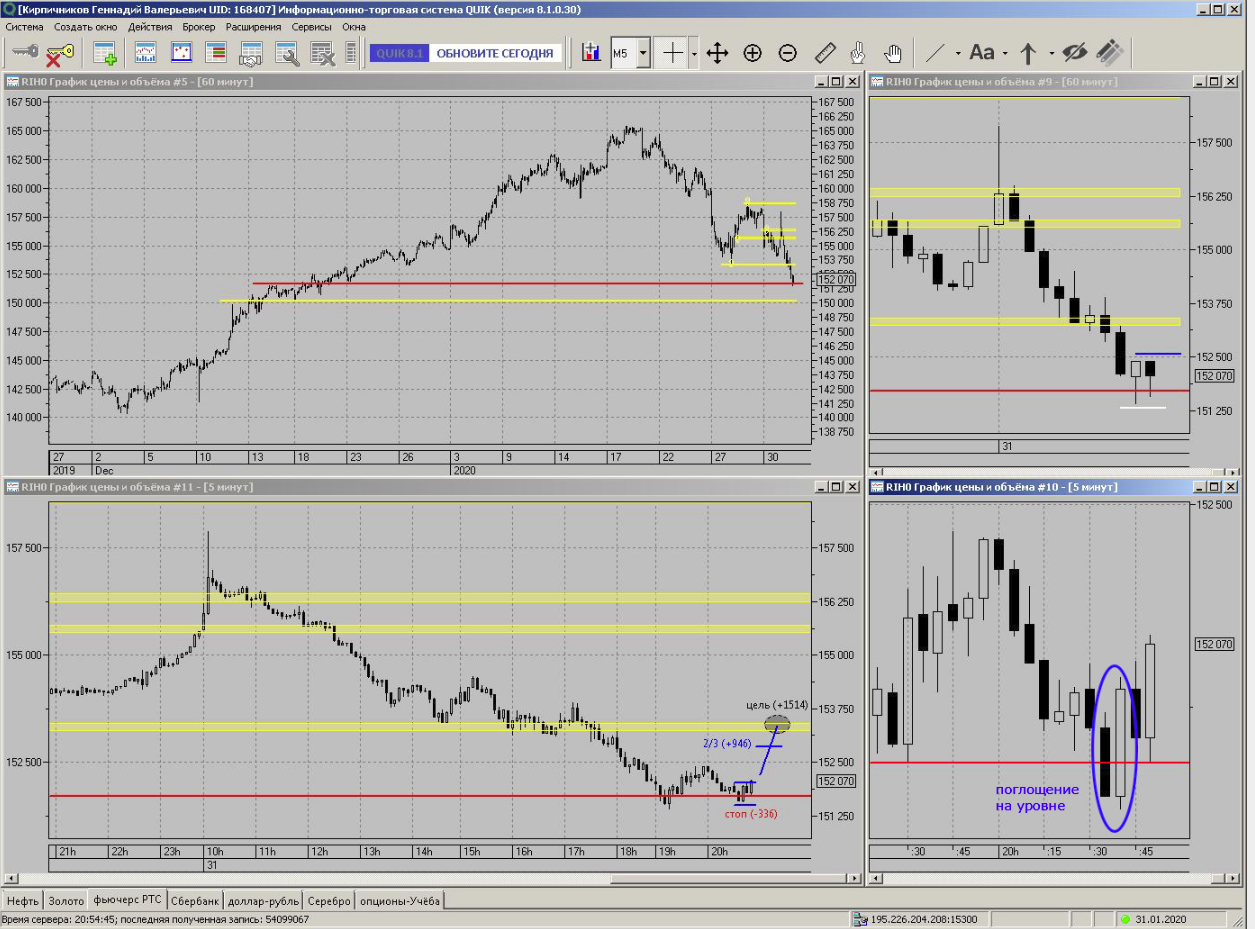
Task: Switch to the Нефть tab
Action: click(x=23, y=901)
